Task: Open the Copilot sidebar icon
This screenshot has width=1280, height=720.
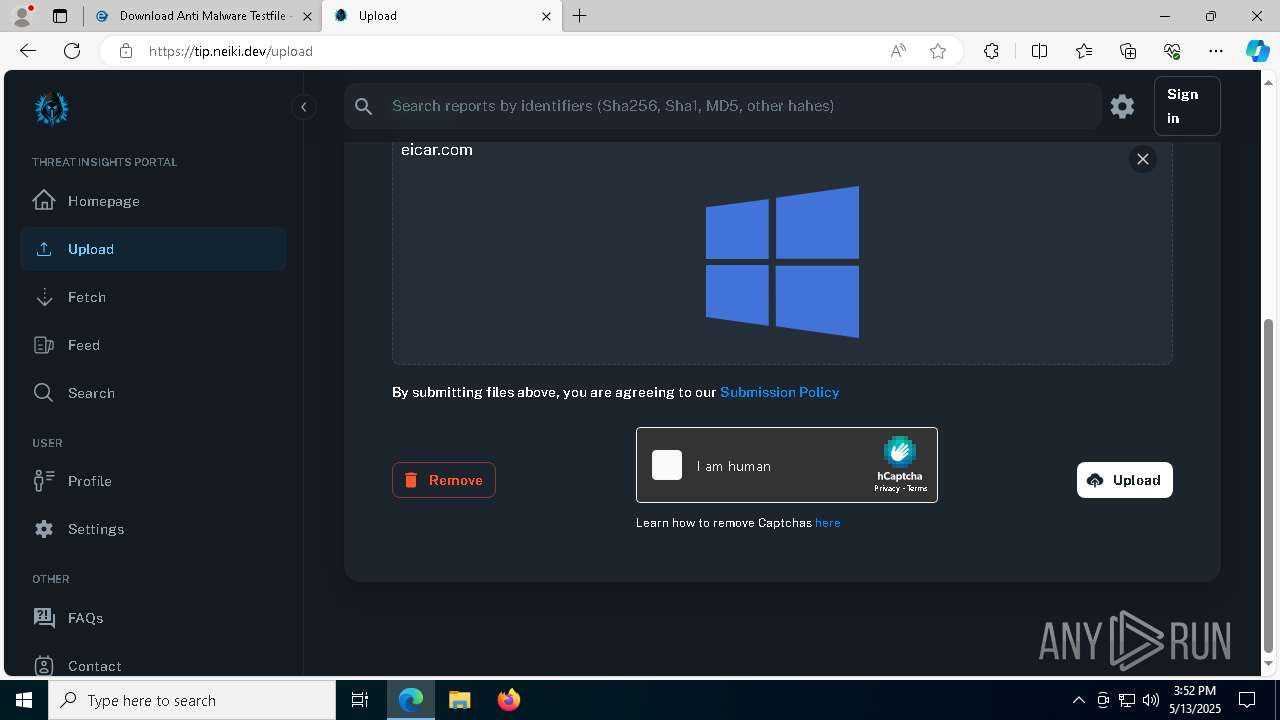Action: (1258, 51)
